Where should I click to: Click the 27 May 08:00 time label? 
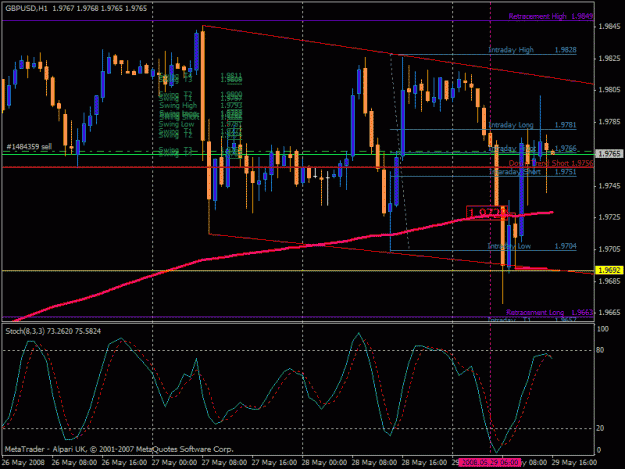pyautogui.click(x=224, y=462)
